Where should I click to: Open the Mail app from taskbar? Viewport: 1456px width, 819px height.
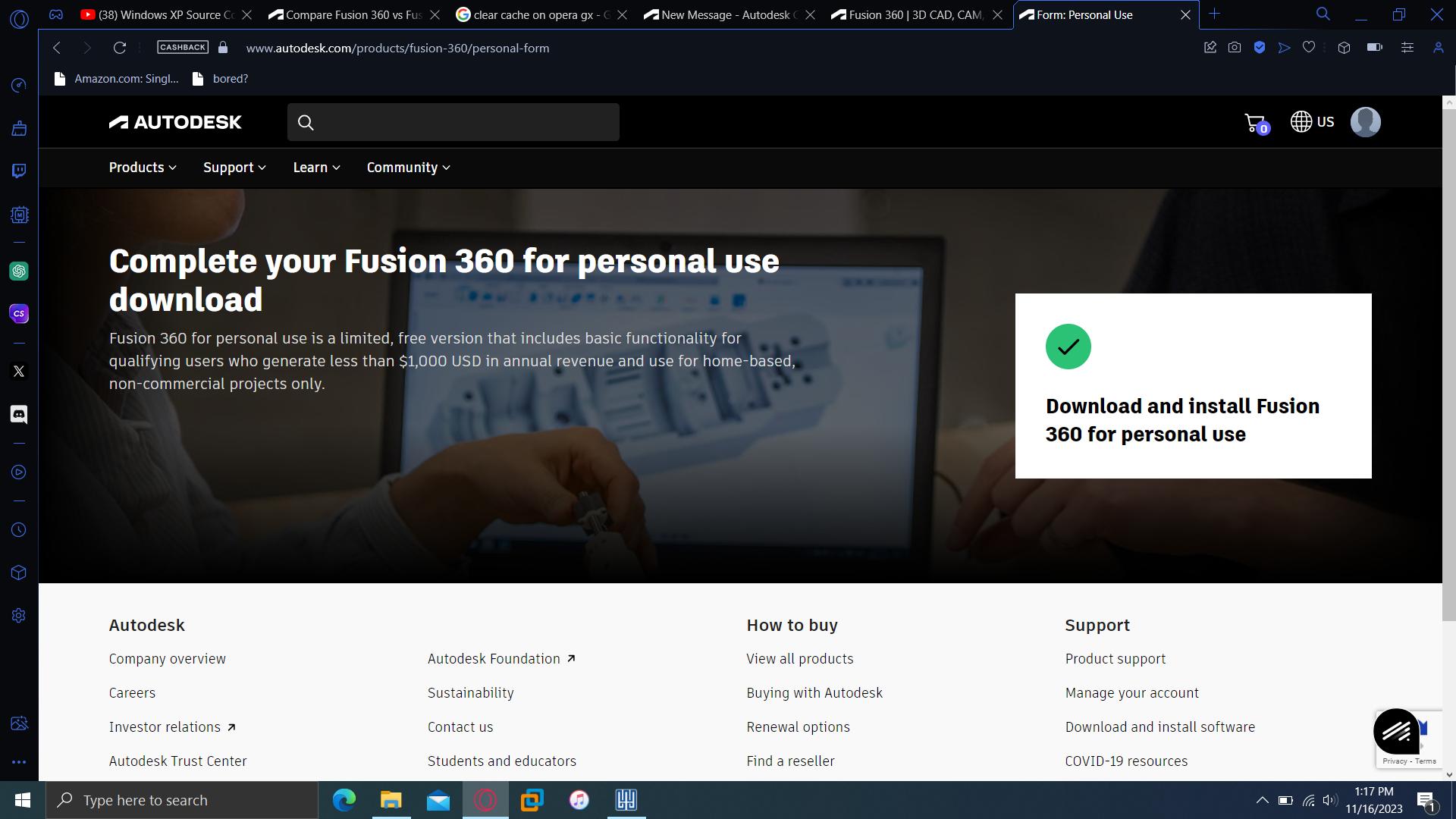pos(438,800)
